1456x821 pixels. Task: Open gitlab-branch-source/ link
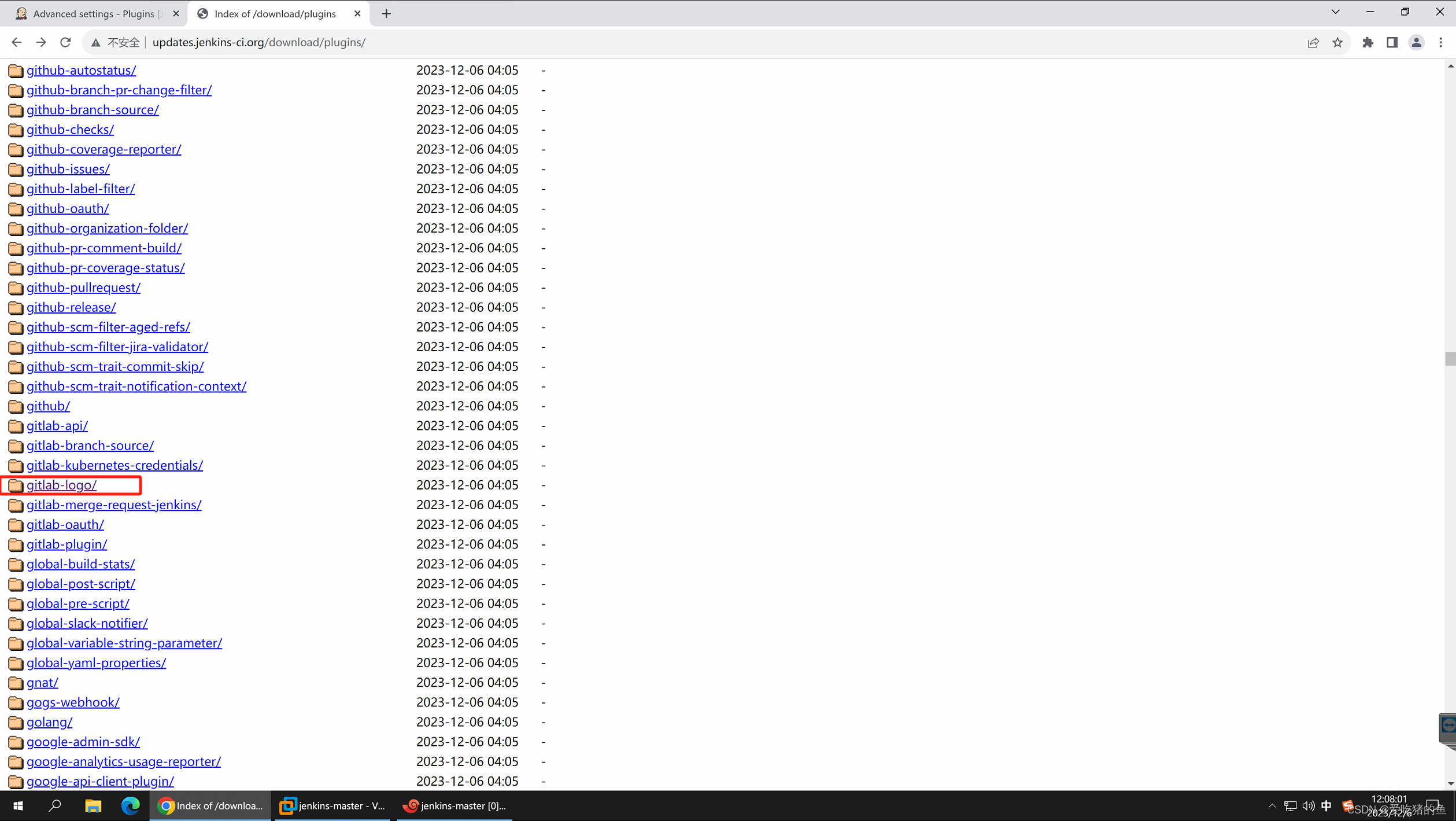[x=90, y=445]
